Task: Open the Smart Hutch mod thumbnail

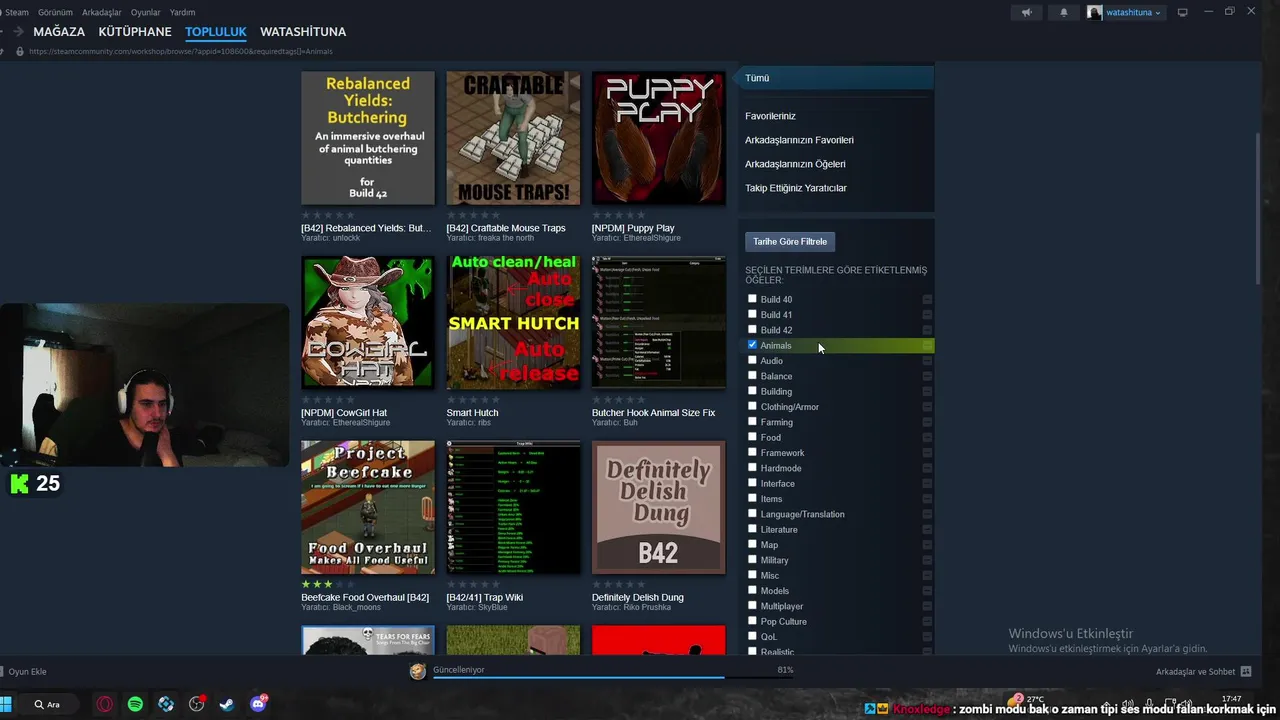Action: (x=513, y=322)
